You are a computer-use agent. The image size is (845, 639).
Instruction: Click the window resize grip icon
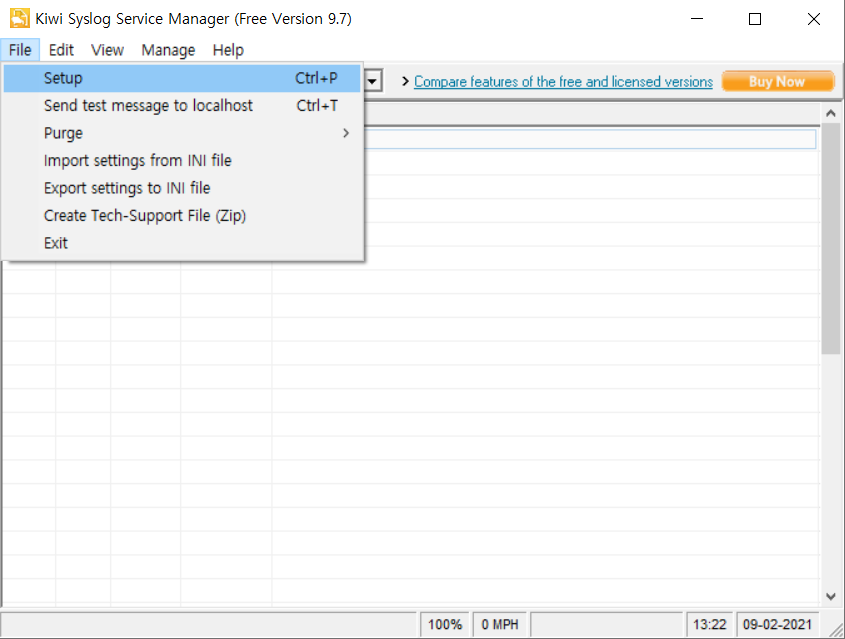click(x=835, y=629)
